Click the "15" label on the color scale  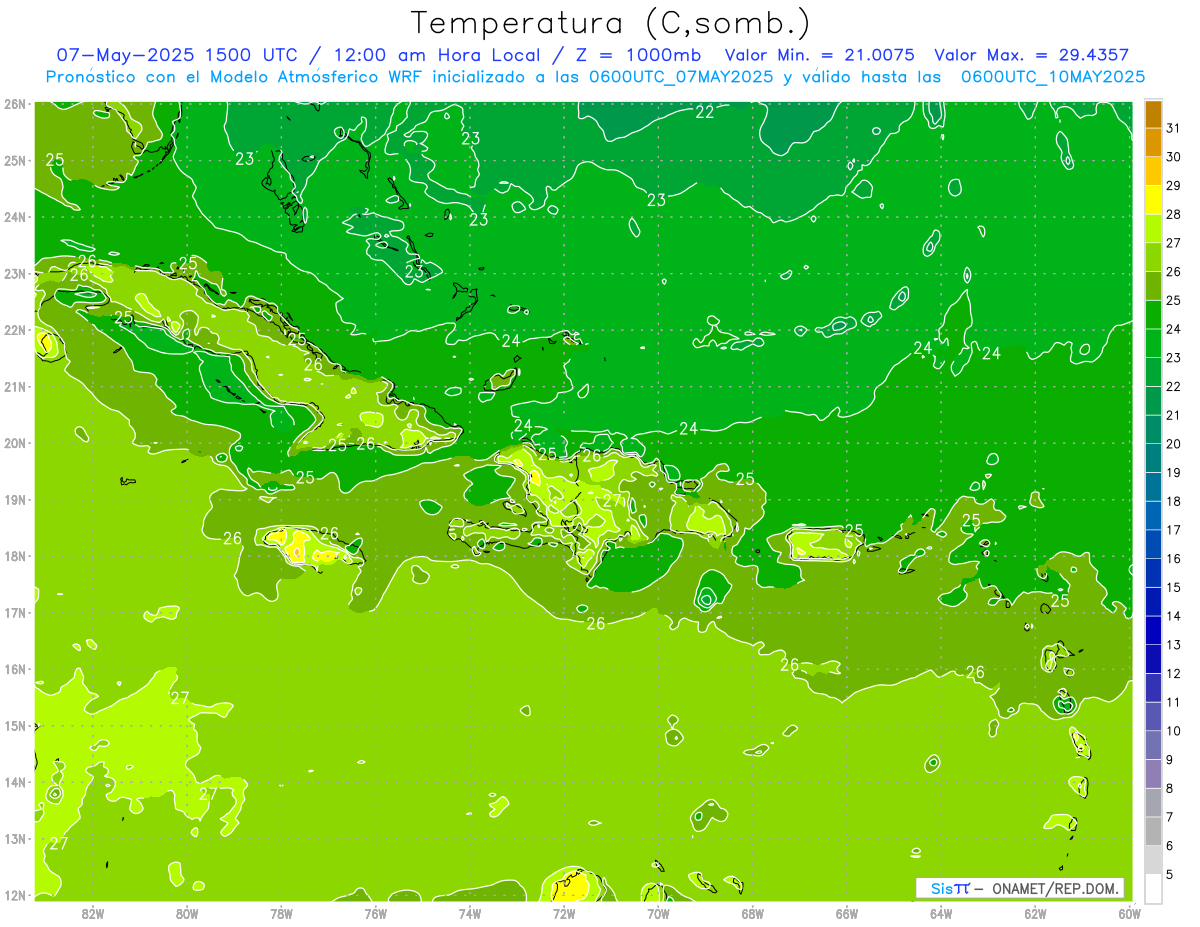(x=1173, y=587)
